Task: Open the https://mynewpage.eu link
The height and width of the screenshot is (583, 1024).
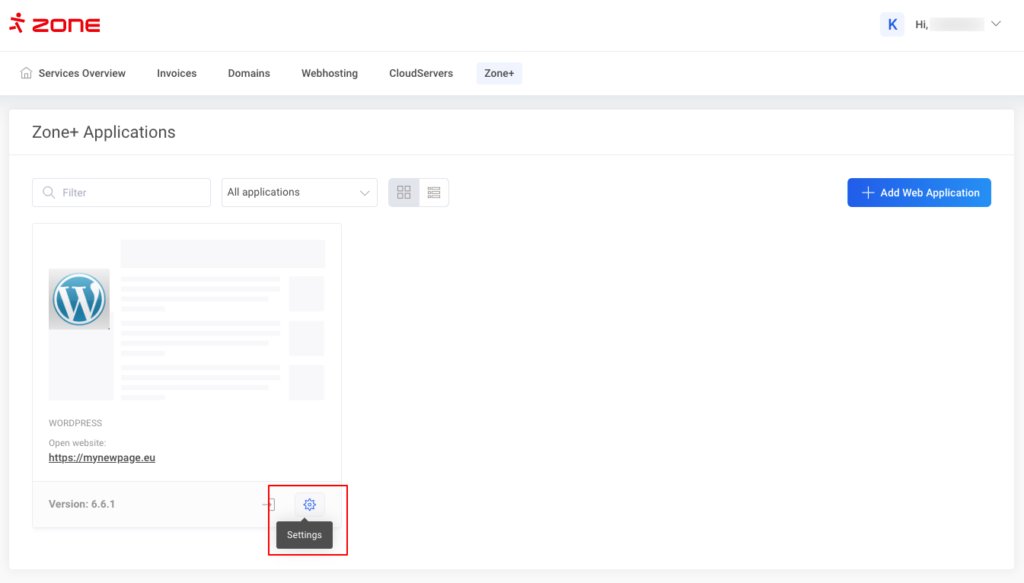Action: (102, 458)
